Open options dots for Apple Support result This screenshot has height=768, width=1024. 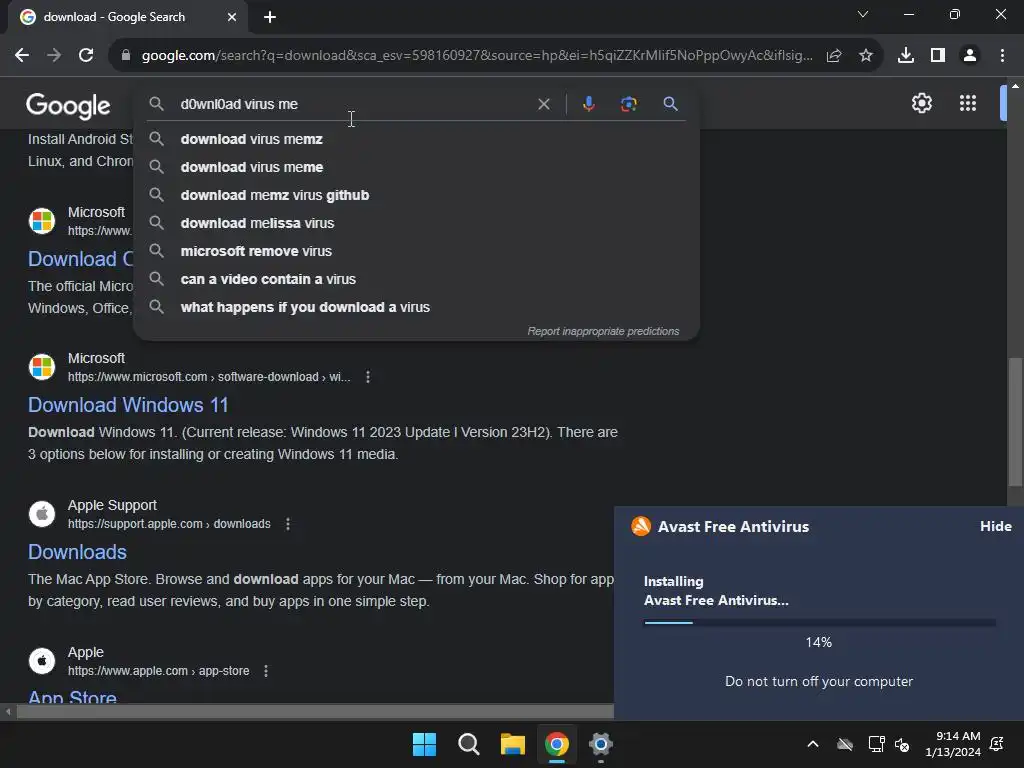(288, 524)
